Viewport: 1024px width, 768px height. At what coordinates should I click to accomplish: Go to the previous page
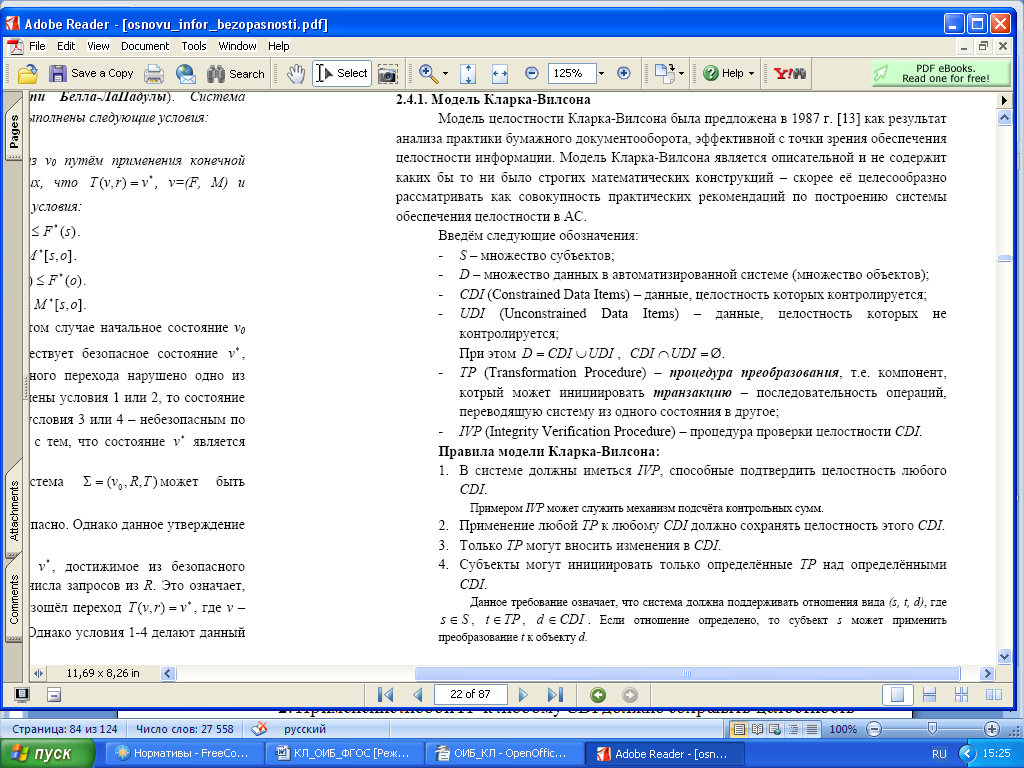pos(418,694)
